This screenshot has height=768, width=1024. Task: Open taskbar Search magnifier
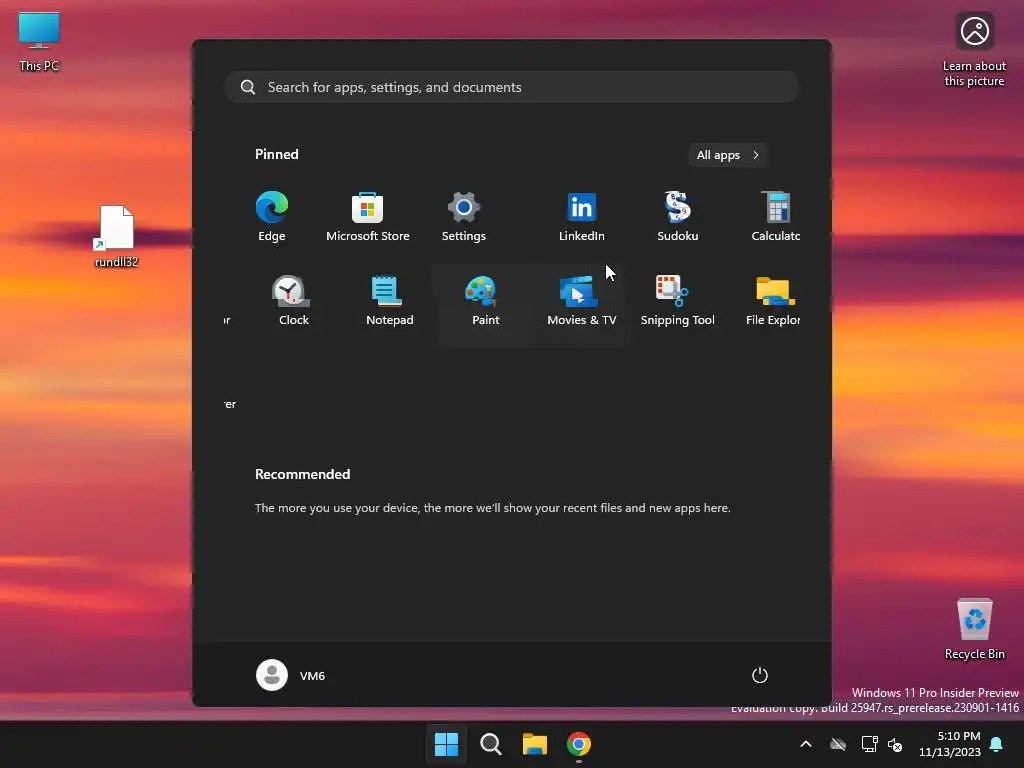[490, 744]
